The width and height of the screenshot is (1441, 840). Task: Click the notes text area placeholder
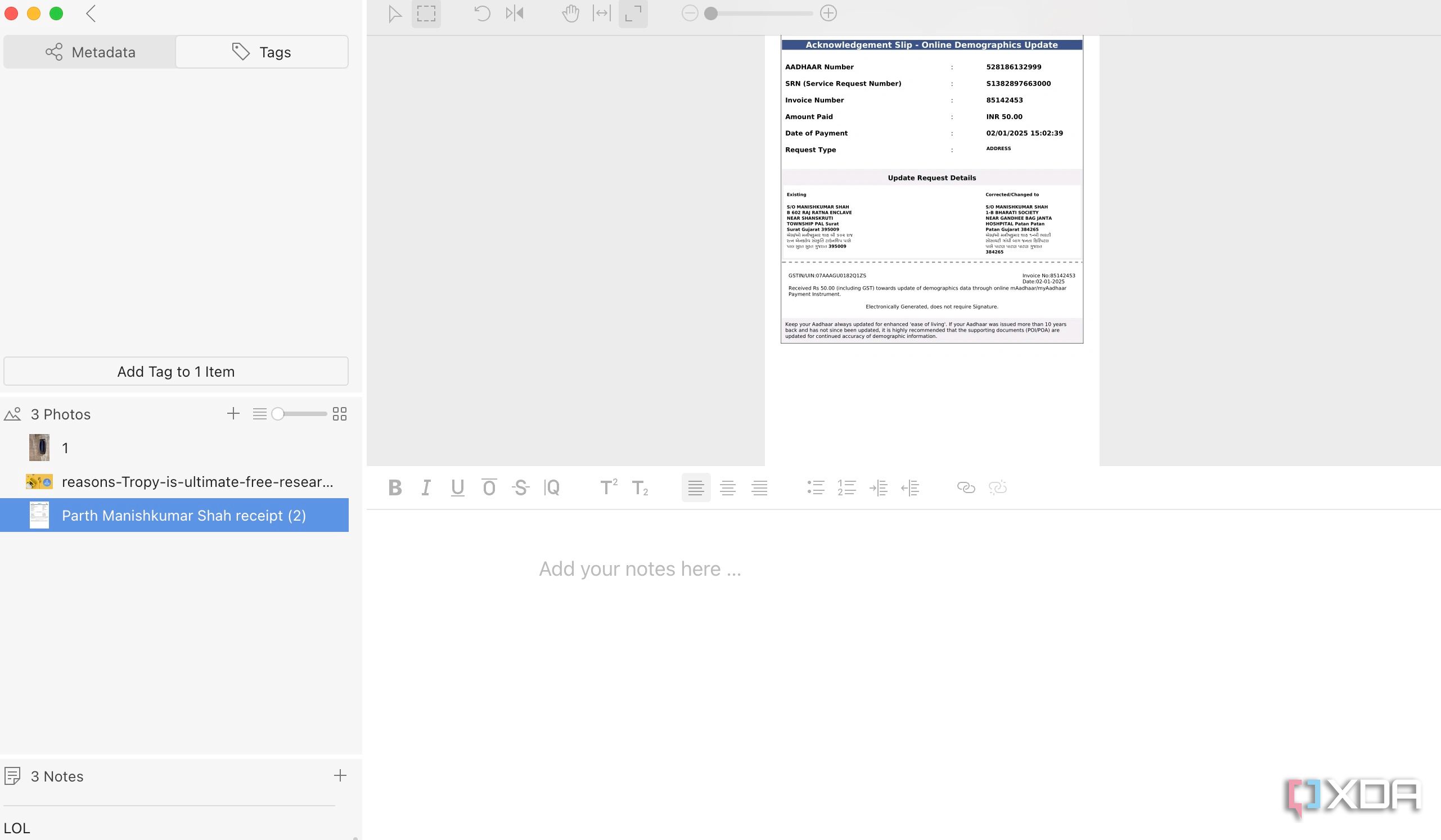pos(640,568)
